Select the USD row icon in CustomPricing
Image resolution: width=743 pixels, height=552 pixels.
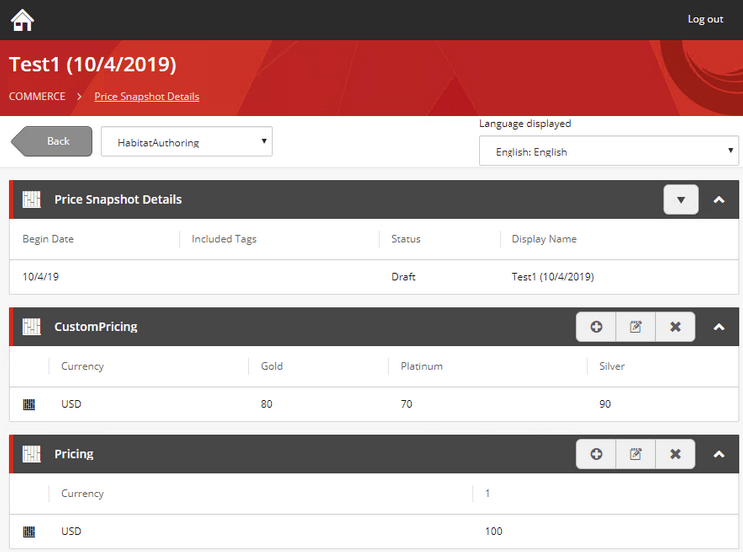[x=29, y=404]
